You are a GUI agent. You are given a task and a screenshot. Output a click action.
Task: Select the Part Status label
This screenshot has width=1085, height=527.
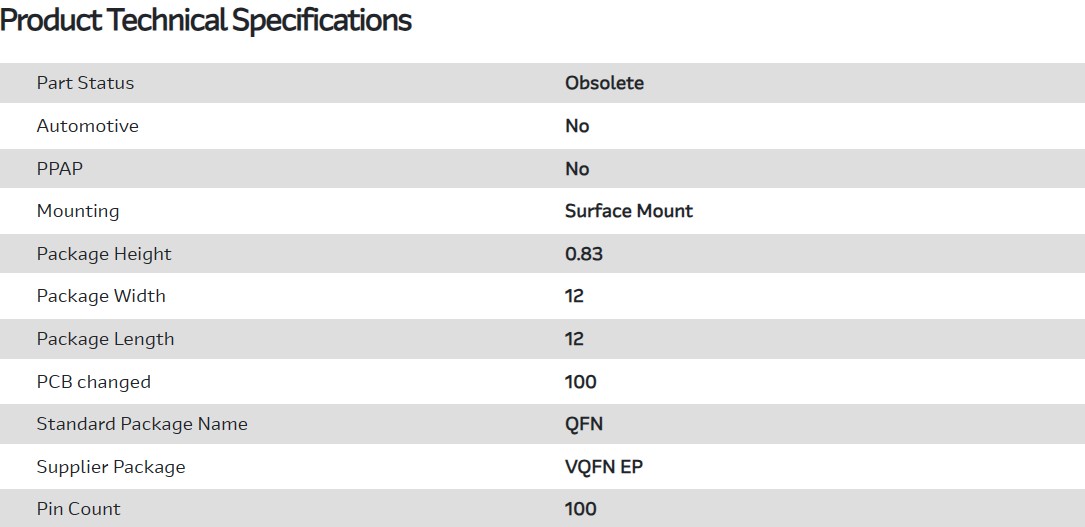[85, 83]
